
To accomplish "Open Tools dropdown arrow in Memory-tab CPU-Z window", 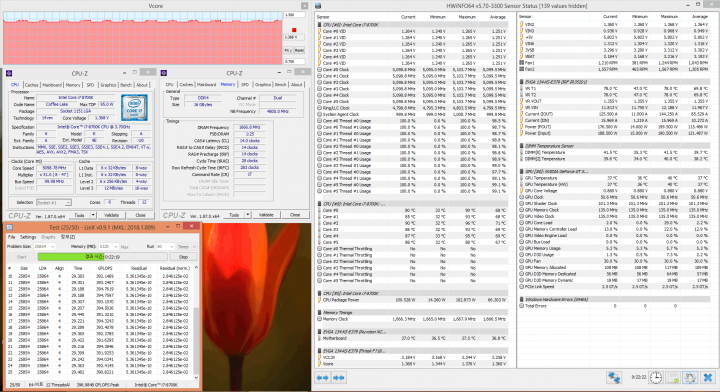I will tap(248, 215).
